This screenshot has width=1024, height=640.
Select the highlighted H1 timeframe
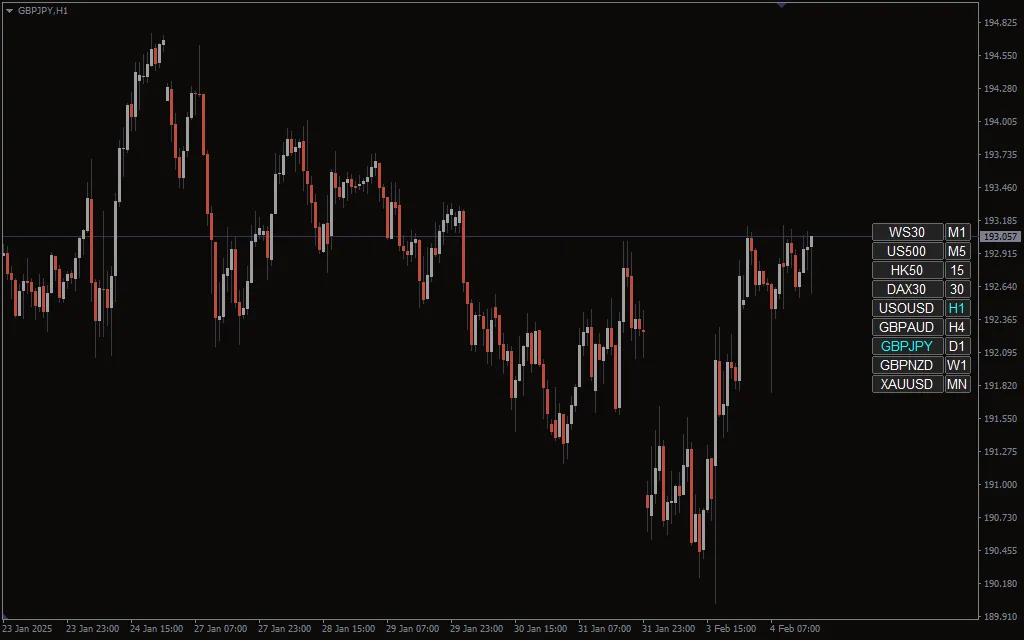[x=957, y=308]
